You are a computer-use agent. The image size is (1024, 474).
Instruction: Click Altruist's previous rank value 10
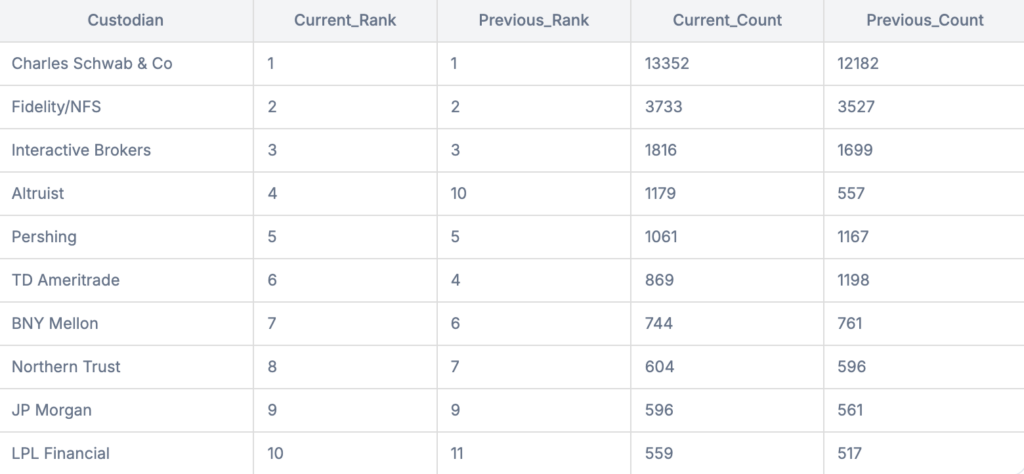[x=534, y=193]
